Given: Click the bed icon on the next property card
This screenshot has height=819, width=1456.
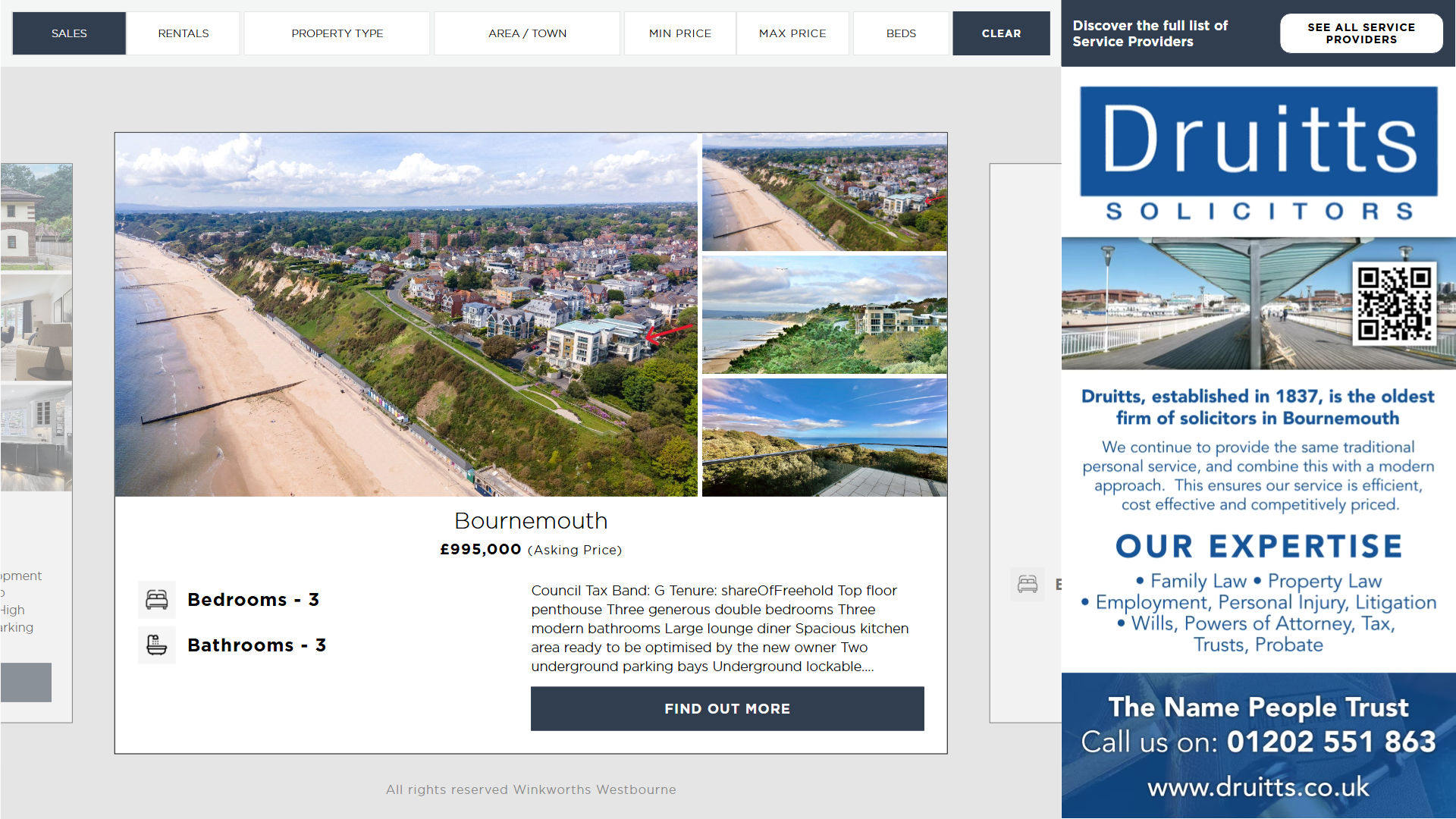Looking at the screenshot, I should coord(1028,584).
